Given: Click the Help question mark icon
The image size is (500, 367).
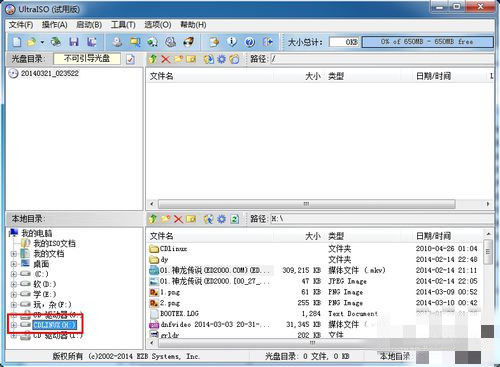Looking at the screenshot, I should (x=250, y=42).
